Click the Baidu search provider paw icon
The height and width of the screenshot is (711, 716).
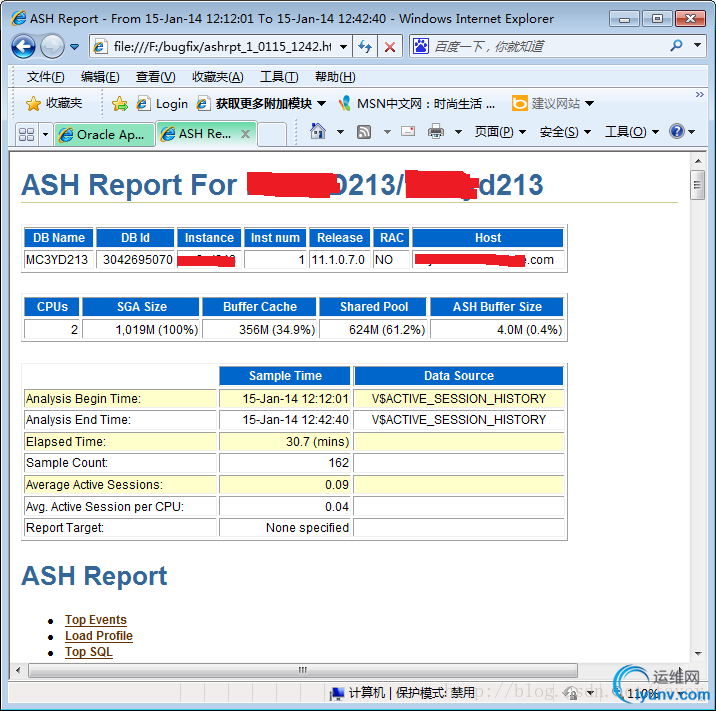(x=421, y=46)
